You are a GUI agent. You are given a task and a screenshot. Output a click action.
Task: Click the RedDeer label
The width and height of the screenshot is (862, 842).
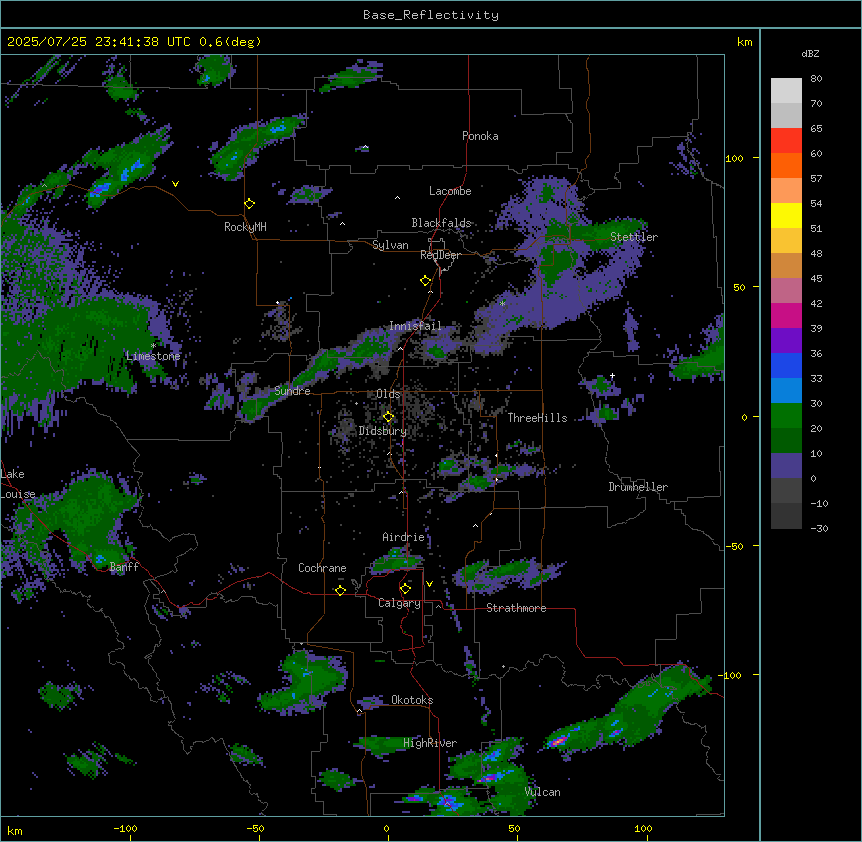pos(440,255)
